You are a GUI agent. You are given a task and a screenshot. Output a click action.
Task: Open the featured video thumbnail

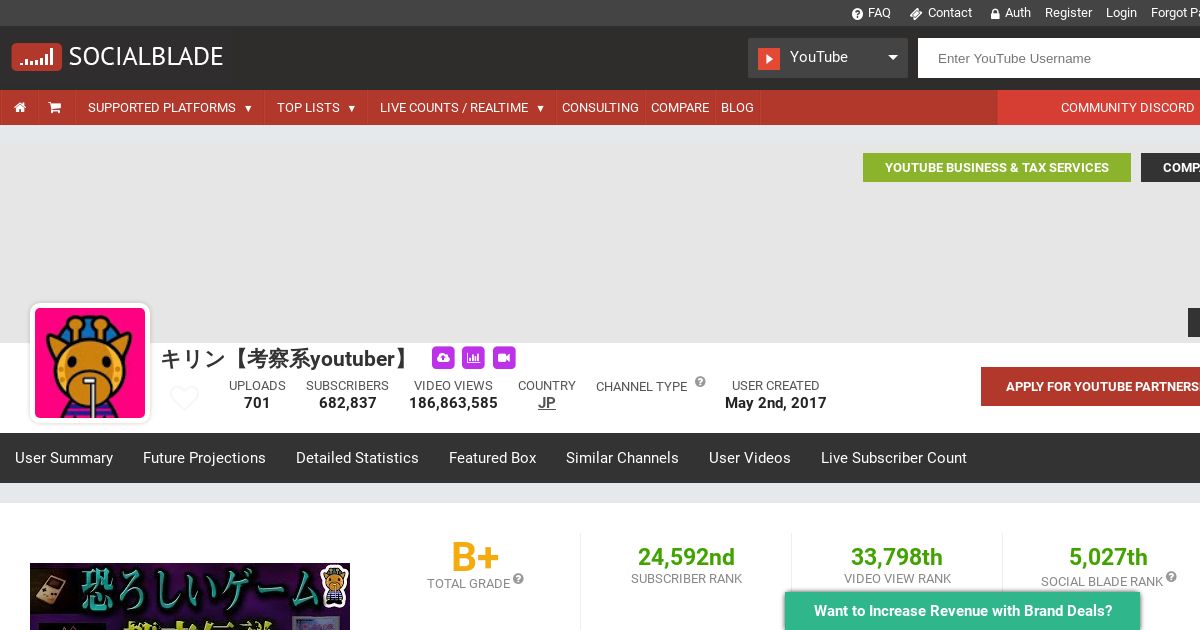190,596
